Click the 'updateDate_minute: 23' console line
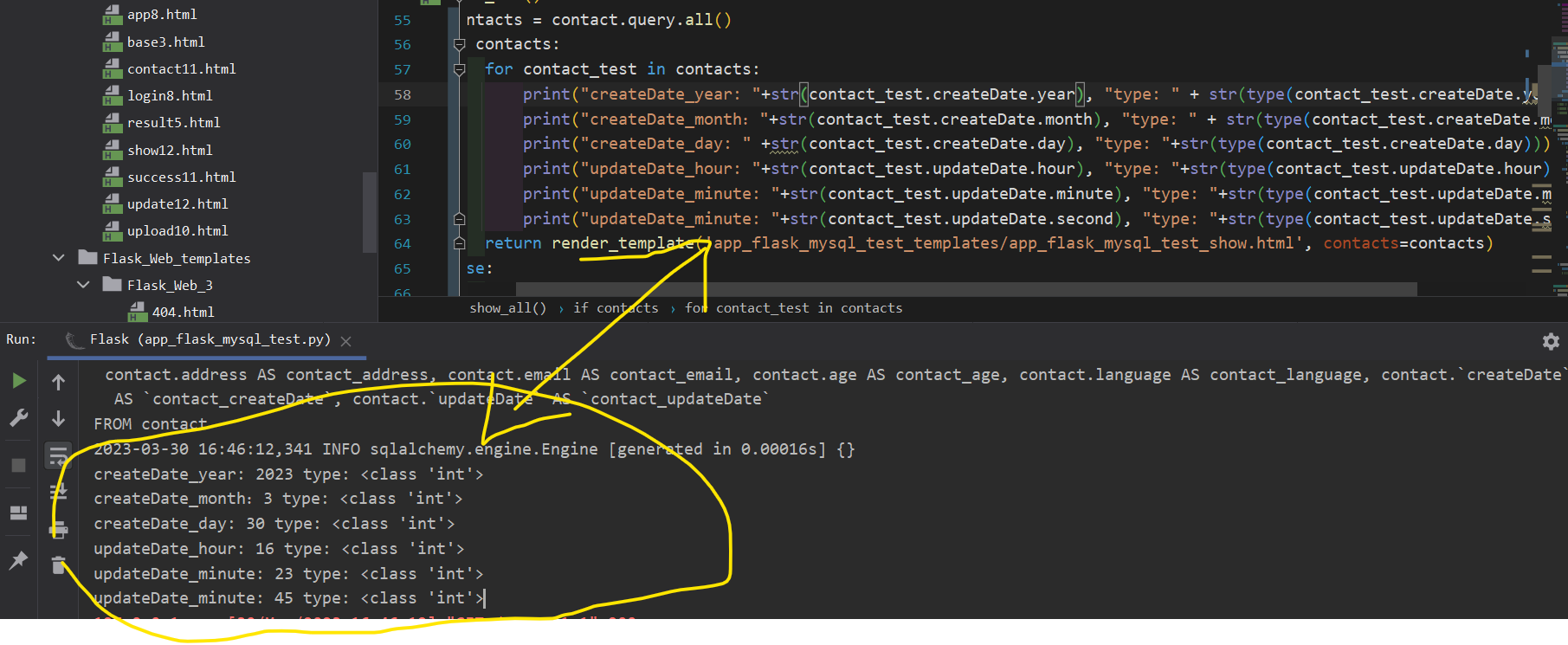 [288, 574]
